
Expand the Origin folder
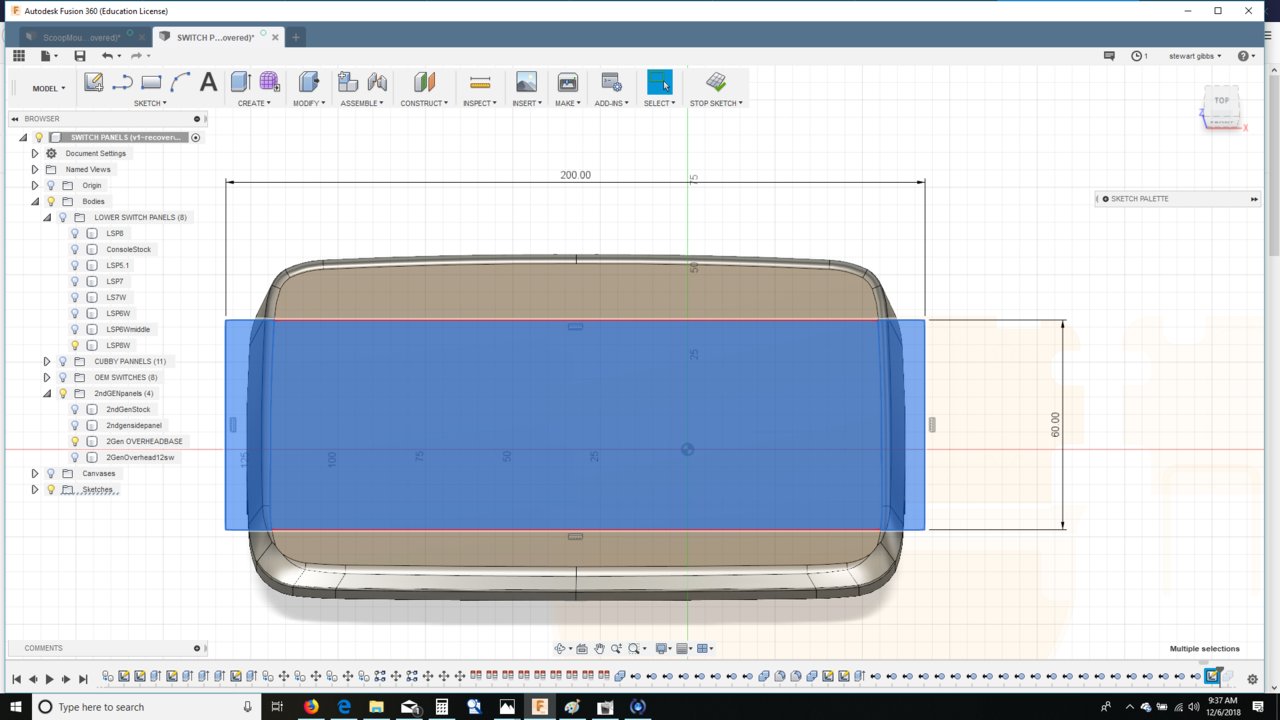coord(35,185)
